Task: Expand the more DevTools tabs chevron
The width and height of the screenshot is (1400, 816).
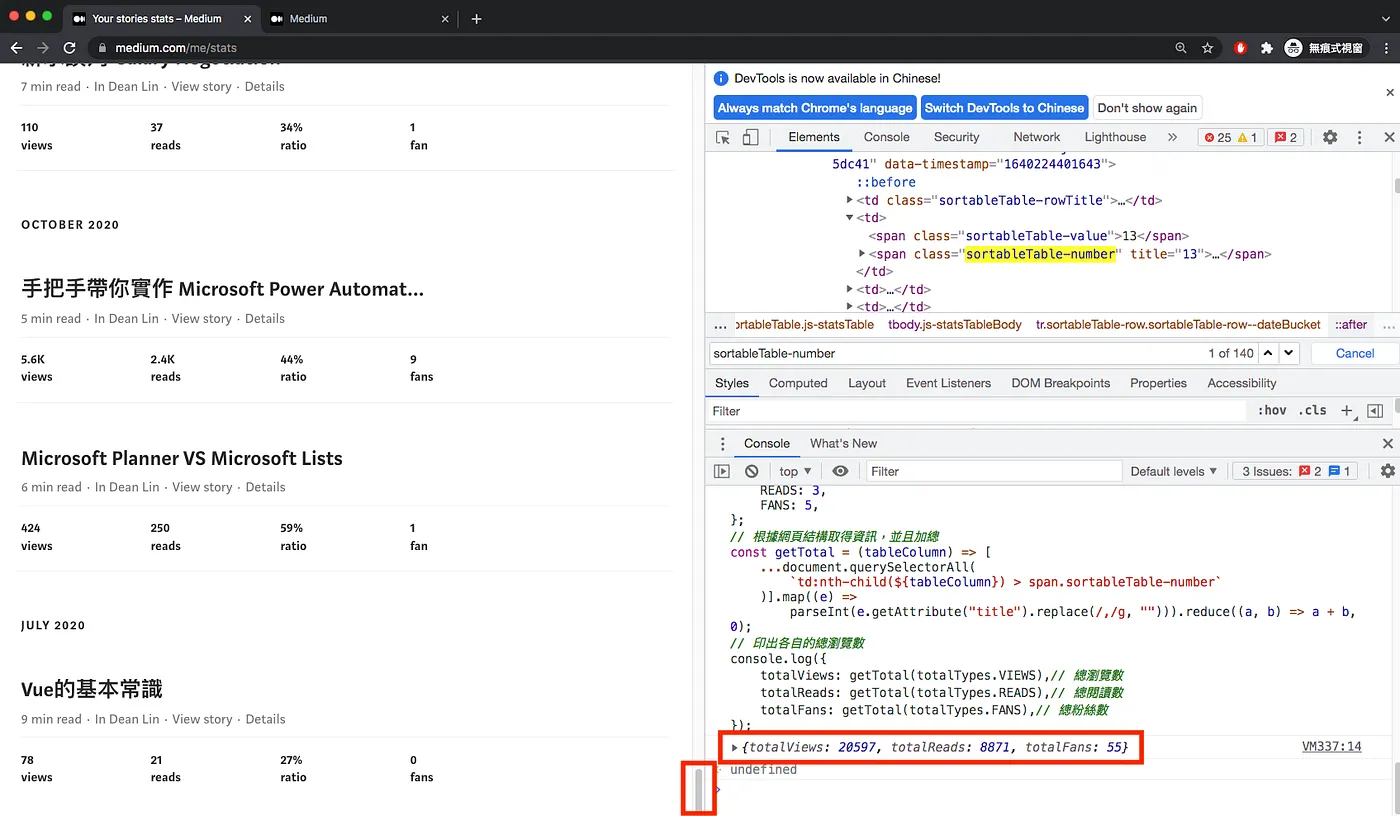Action: click(1172, 137)
